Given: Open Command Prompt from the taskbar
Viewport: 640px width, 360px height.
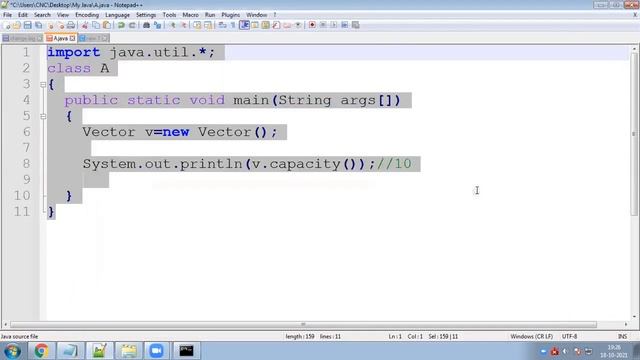Looking at the screenshot, I should (x=186, y=351).
